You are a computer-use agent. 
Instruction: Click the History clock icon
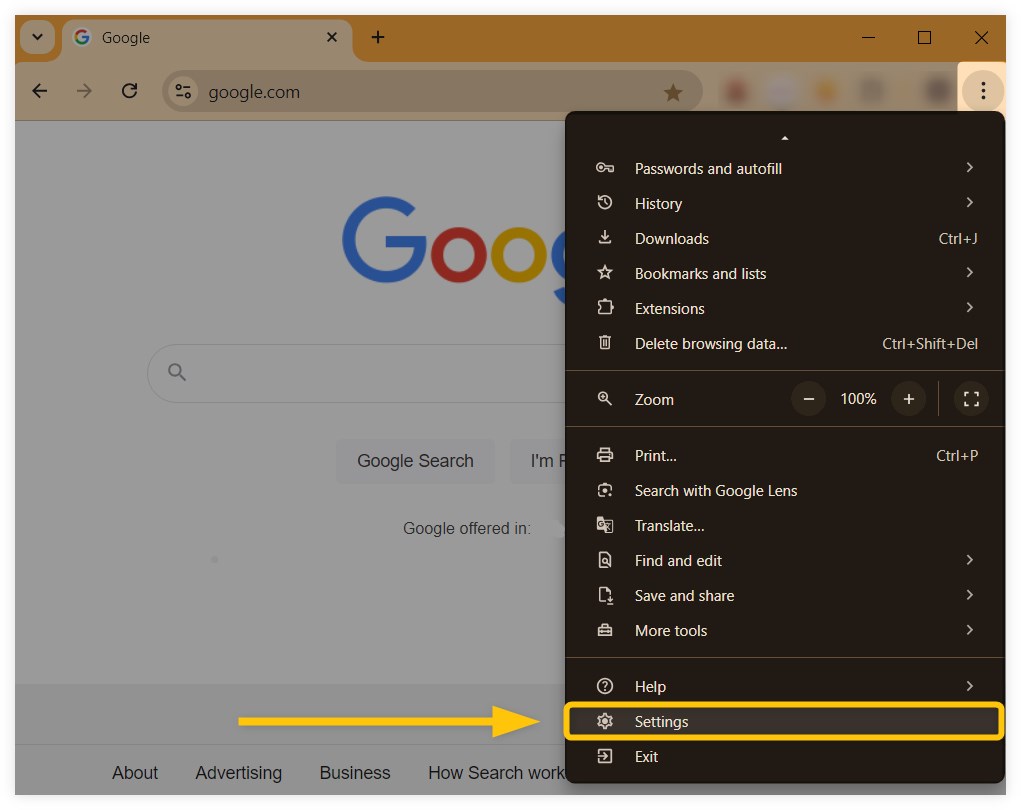click(x=604, y=202)
